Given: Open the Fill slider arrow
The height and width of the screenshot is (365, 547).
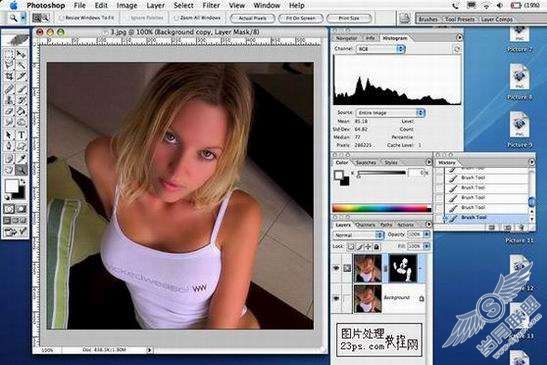Looking at the screenshot, I should tap(427, 246).
